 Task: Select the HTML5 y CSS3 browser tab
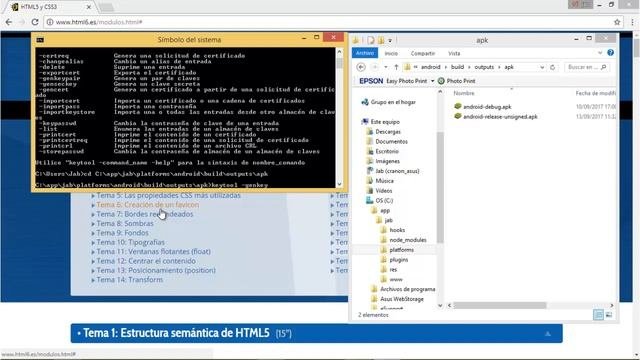pos(51,7)
